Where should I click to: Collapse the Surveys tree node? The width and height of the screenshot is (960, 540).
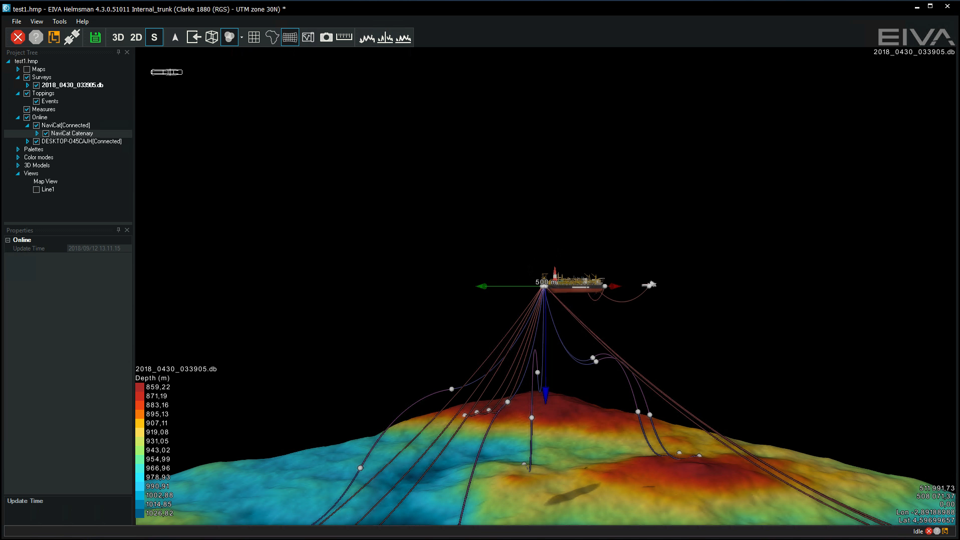18,77
